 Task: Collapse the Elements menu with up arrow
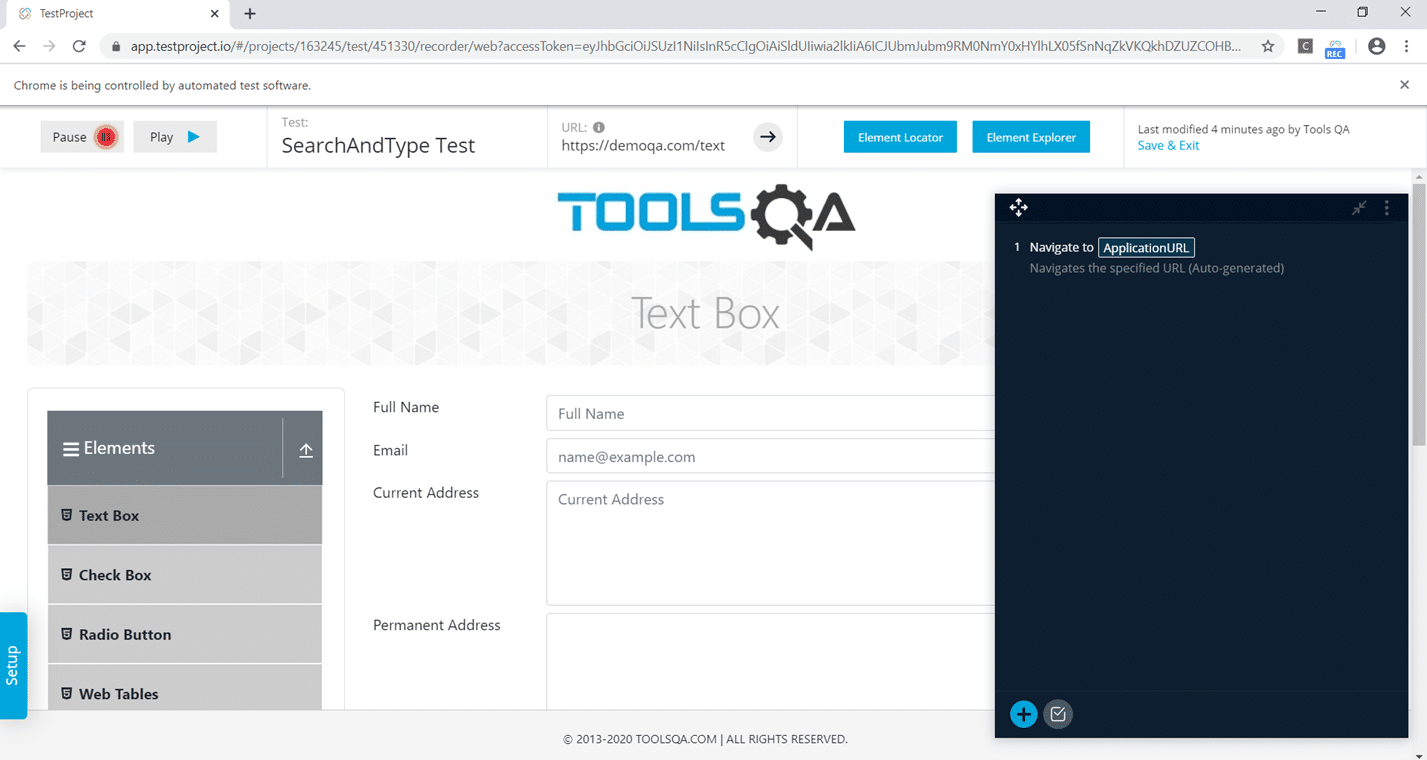(x=306, y=450)
